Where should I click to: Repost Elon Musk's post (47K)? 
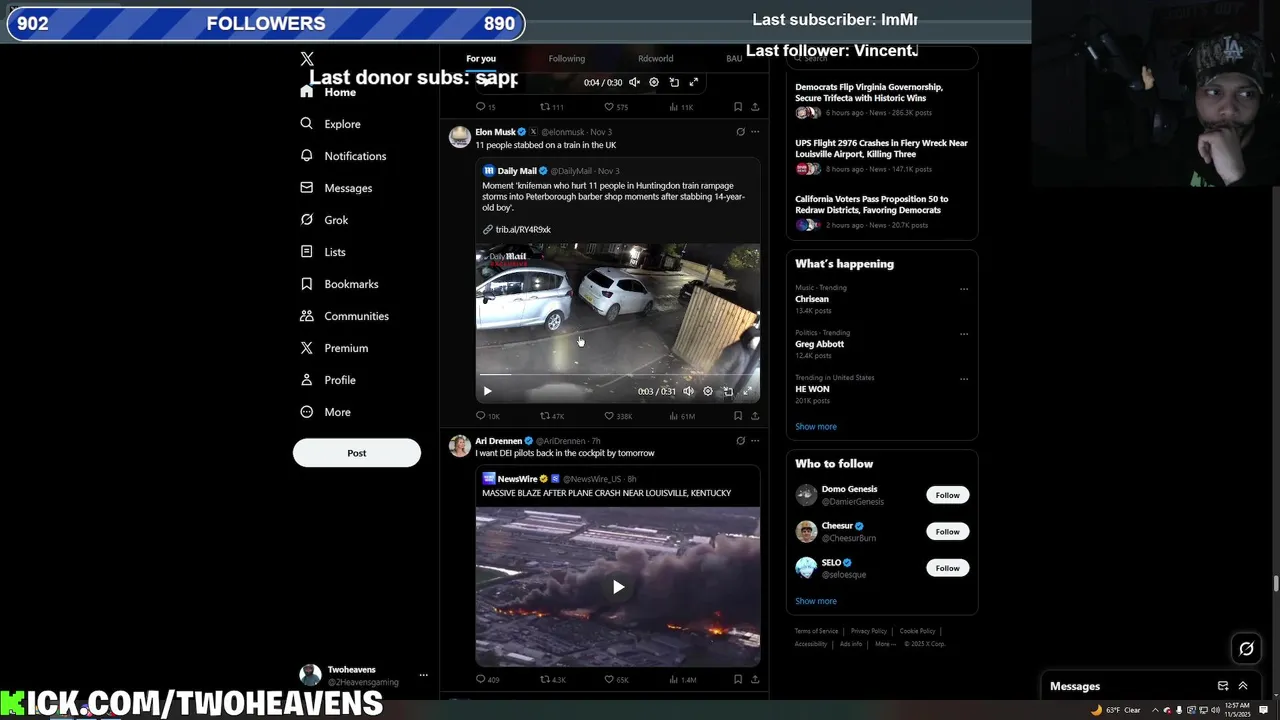[x=552, y=416]
